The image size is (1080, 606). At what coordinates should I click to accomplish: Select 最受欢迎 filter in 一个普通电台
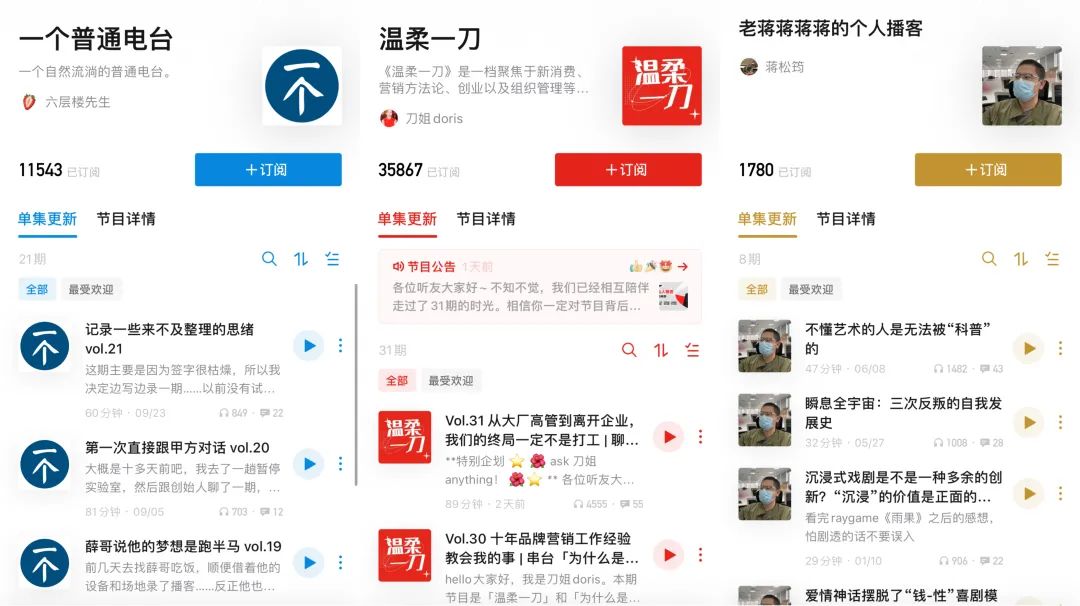pyautogui.click(x=91, y=289)
